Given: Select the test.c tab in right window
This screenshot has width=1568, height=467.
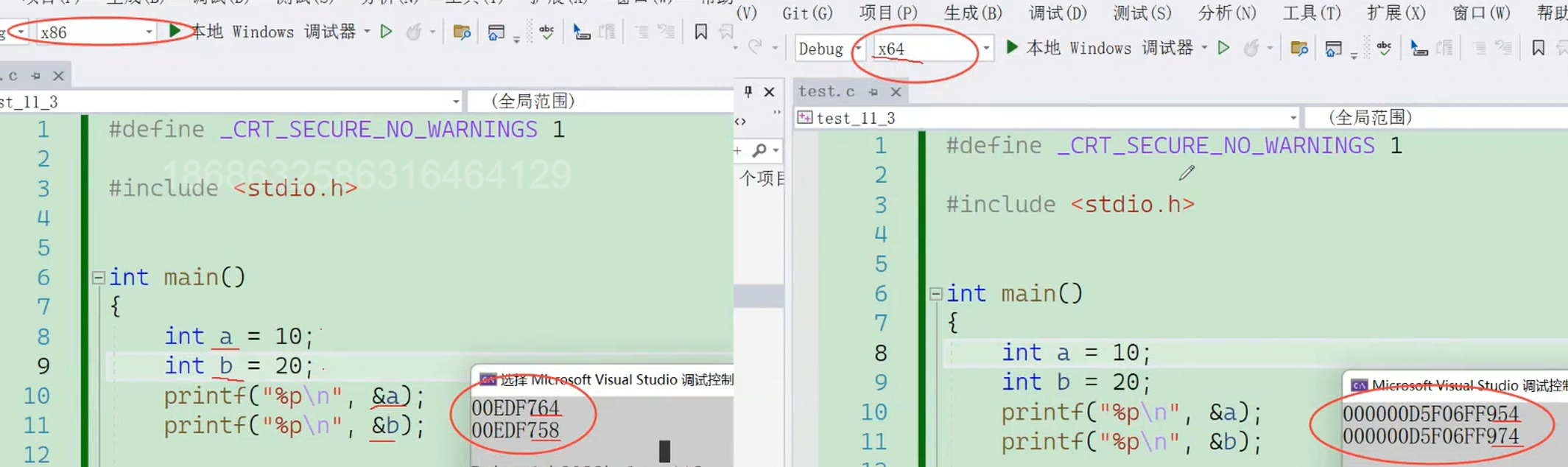Looking at the screenshot, I should click(826, 91).
